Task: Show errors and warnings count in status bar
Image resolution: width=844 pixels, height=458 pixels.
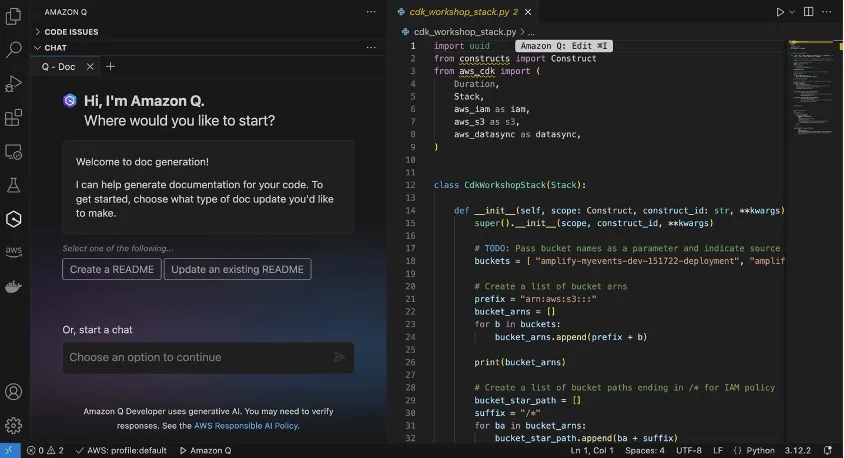Action: pos(45,450)
